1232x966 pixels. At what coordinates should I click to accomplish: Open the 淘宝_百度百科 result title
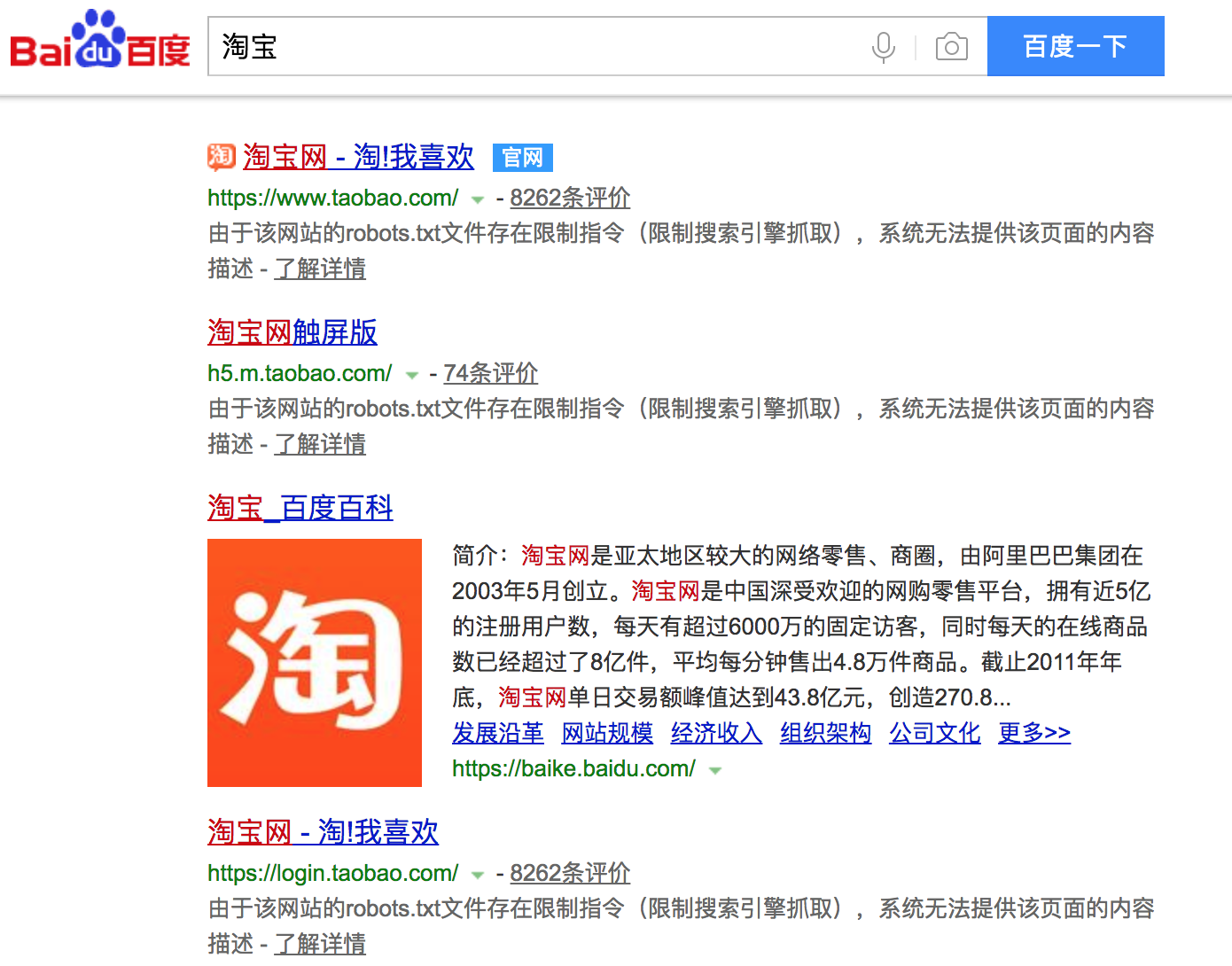(x=300, y=508)
